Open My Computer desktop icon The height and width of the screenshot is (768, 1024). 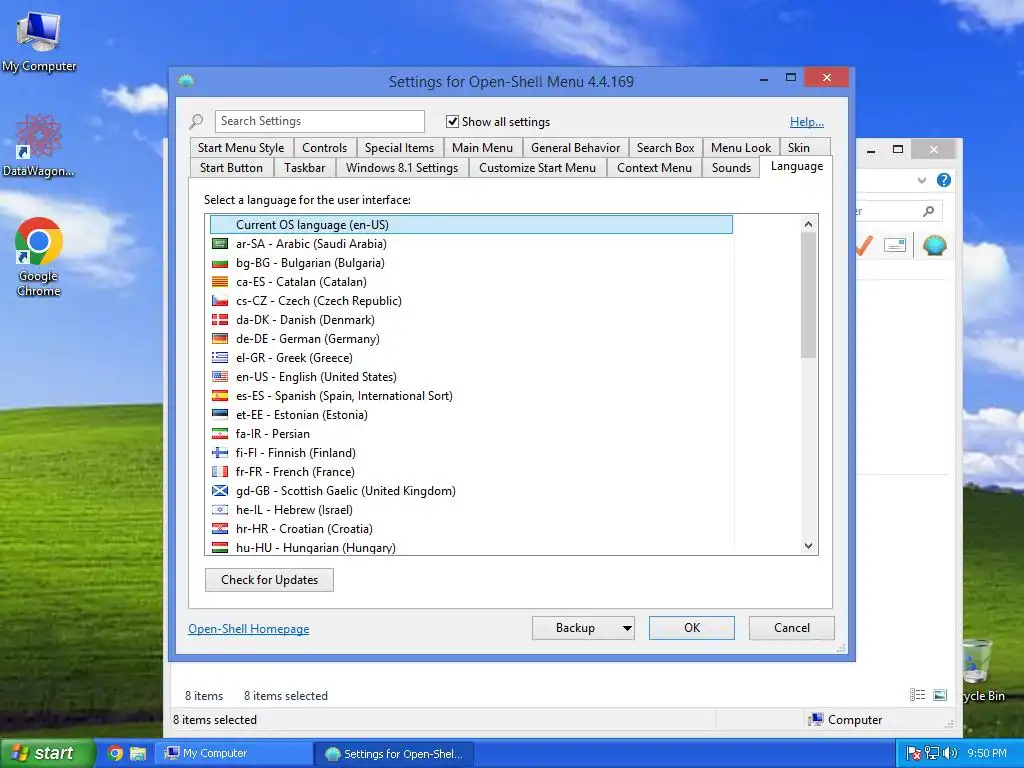[39, 40]
